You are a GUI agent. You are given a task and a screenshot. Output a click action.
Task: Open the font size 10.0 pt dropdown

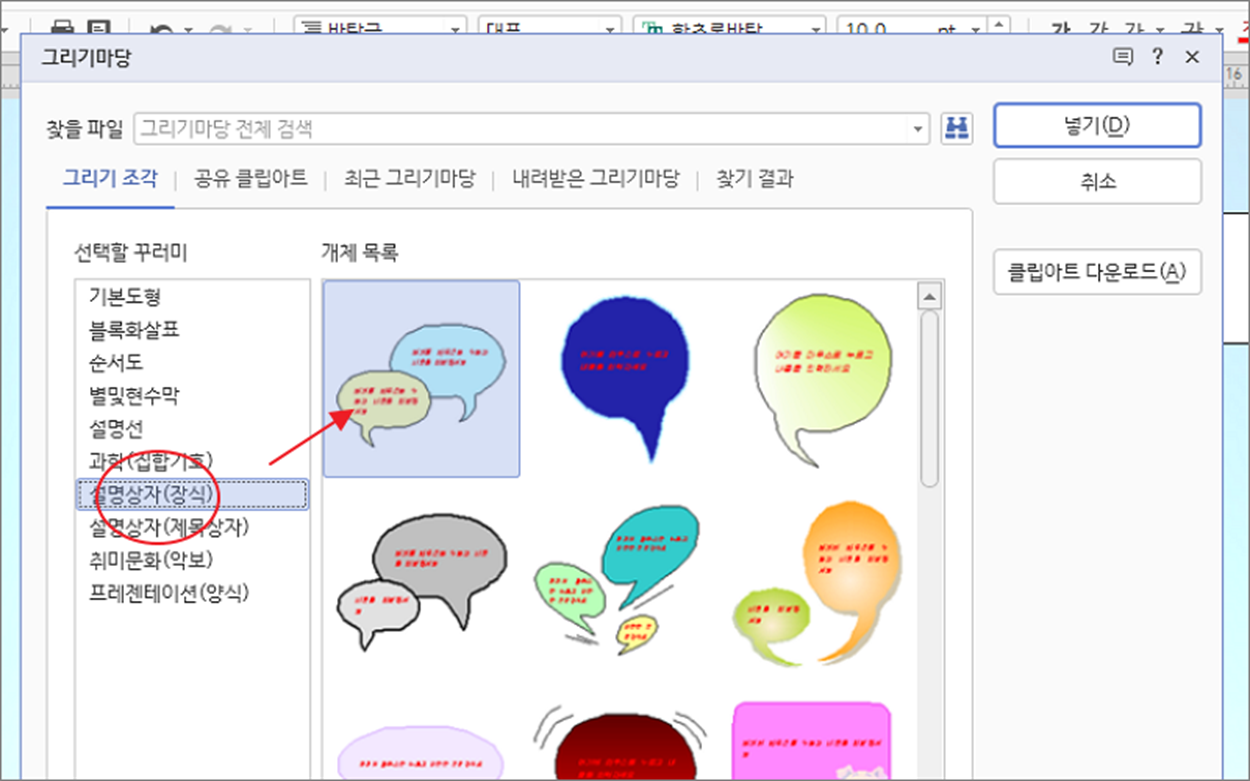tap(975, 28)
